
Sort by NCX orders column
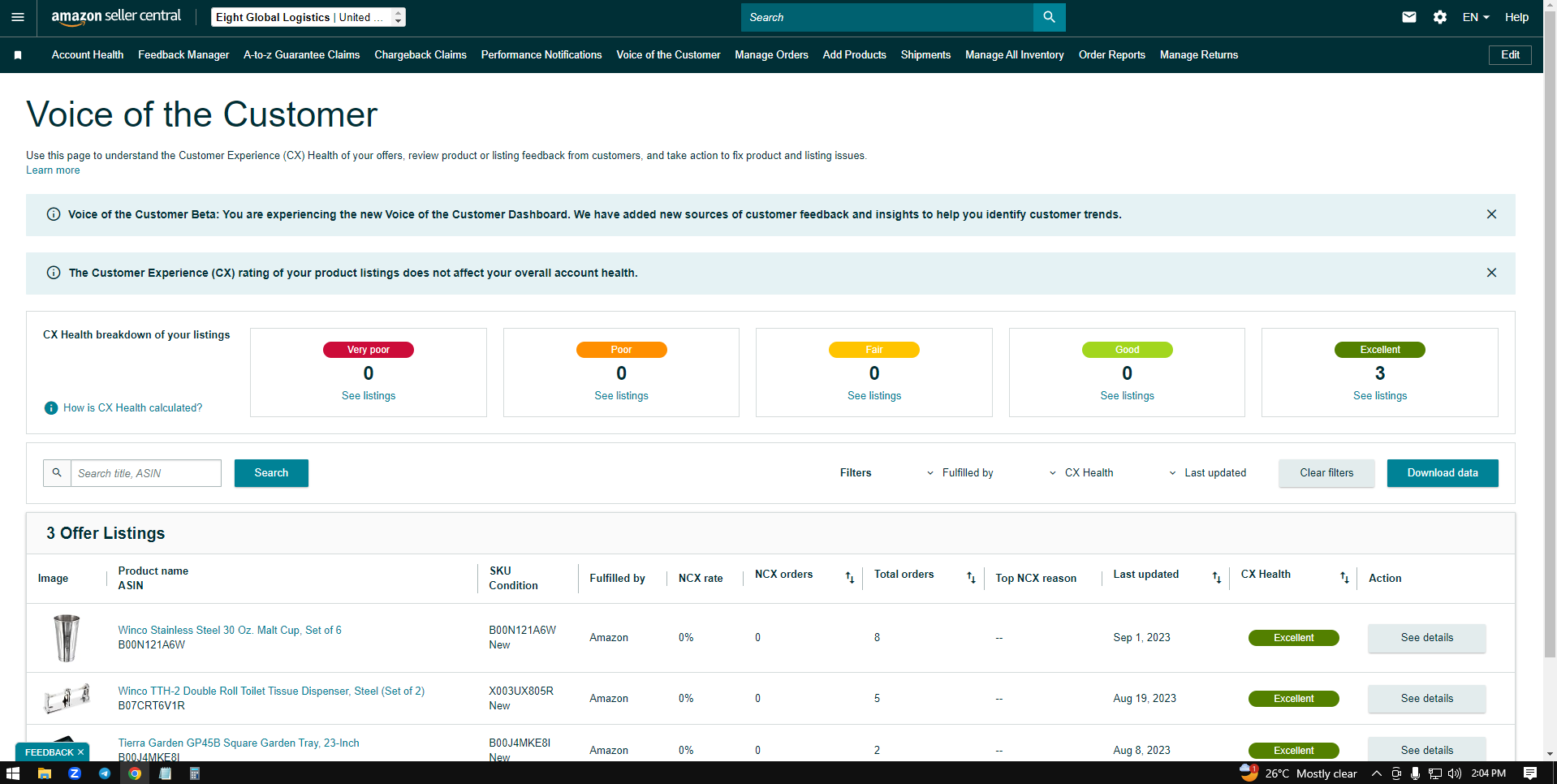[850, 578]
